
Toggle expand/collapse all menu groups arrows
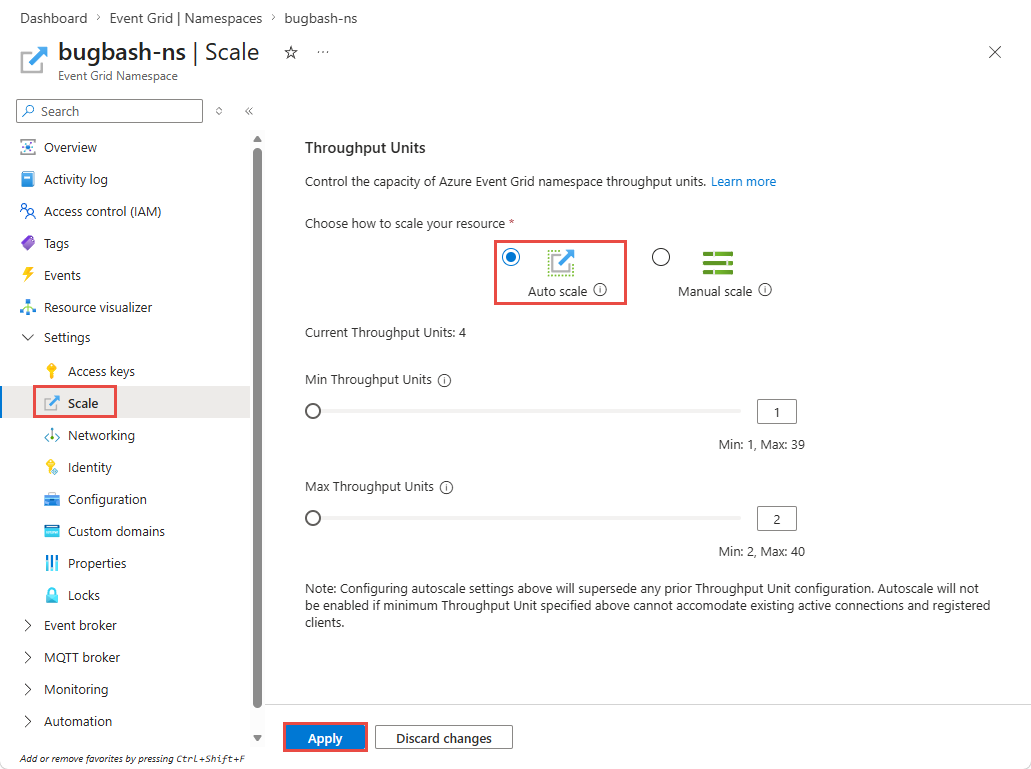click(219, 111)
